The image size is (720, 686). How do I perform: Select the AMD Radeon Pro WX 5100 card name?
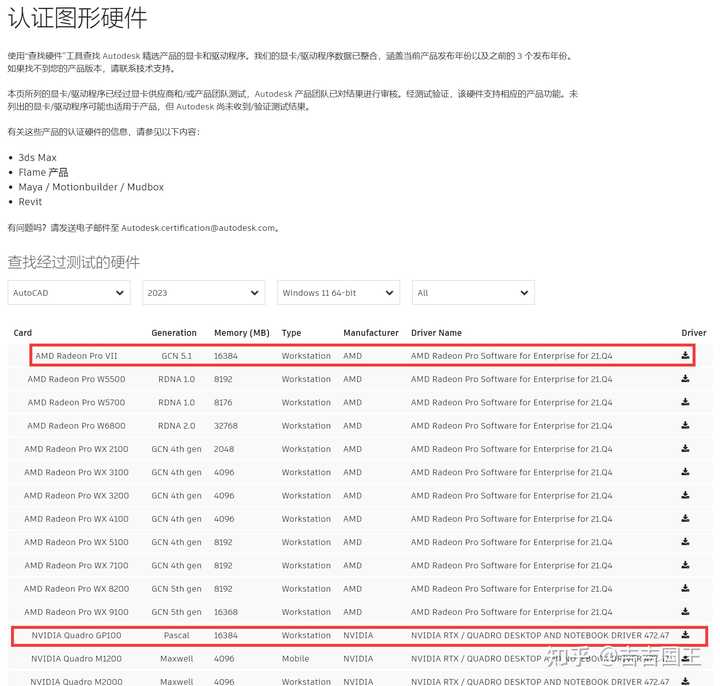[x=76, y=542]
